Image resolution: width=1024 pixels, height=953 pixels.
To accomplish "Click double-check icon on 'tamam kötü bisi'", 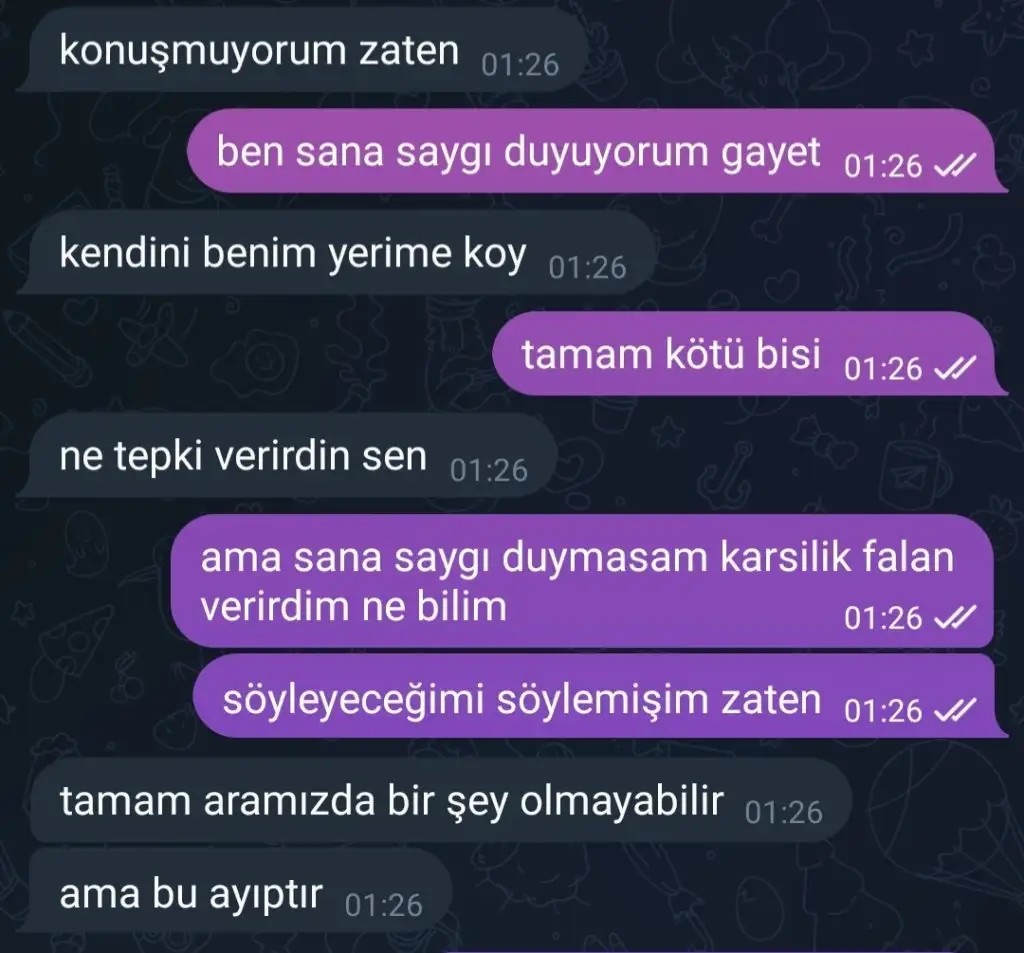I will [955, 368].
